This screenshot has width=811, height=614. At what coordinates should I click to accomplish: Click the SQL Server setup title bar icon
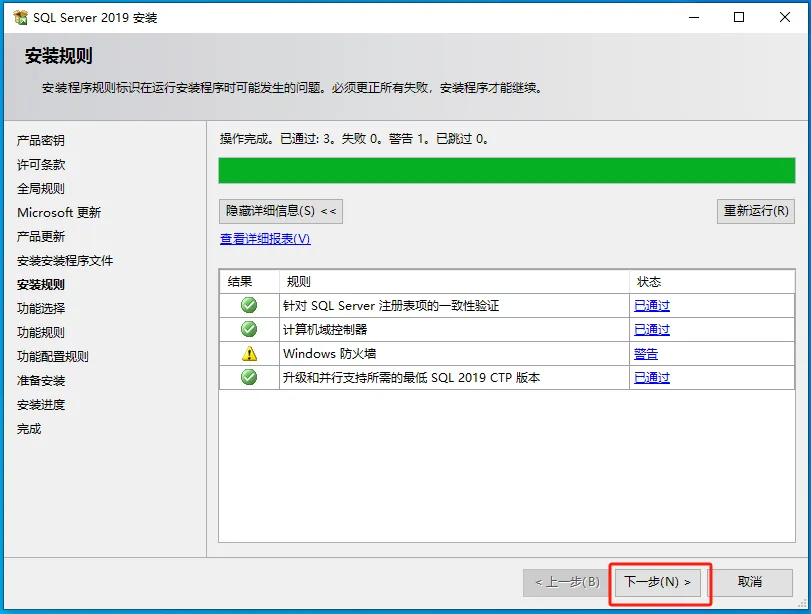(x=21, y=18)
